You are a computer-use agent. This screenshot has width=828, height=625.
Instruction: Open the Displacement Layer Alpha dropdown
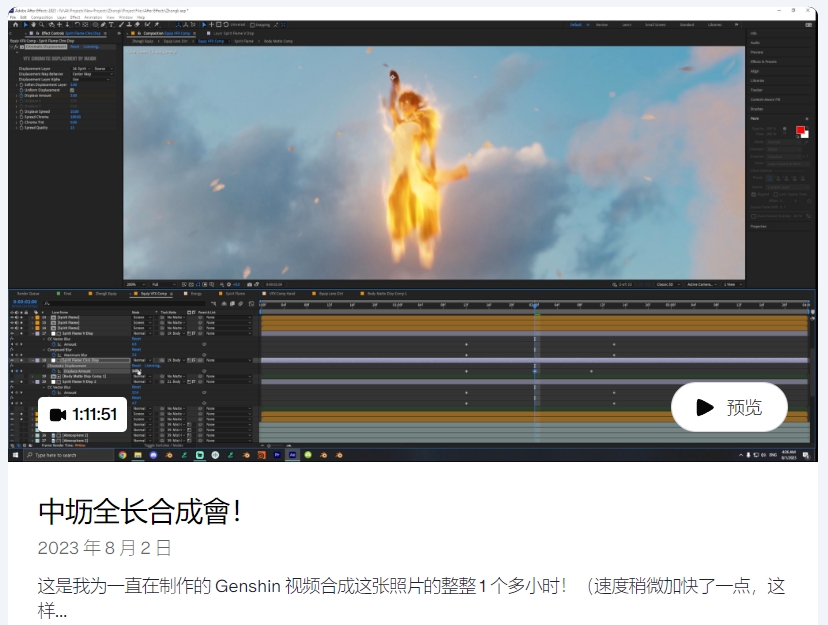tap(92, 79)
